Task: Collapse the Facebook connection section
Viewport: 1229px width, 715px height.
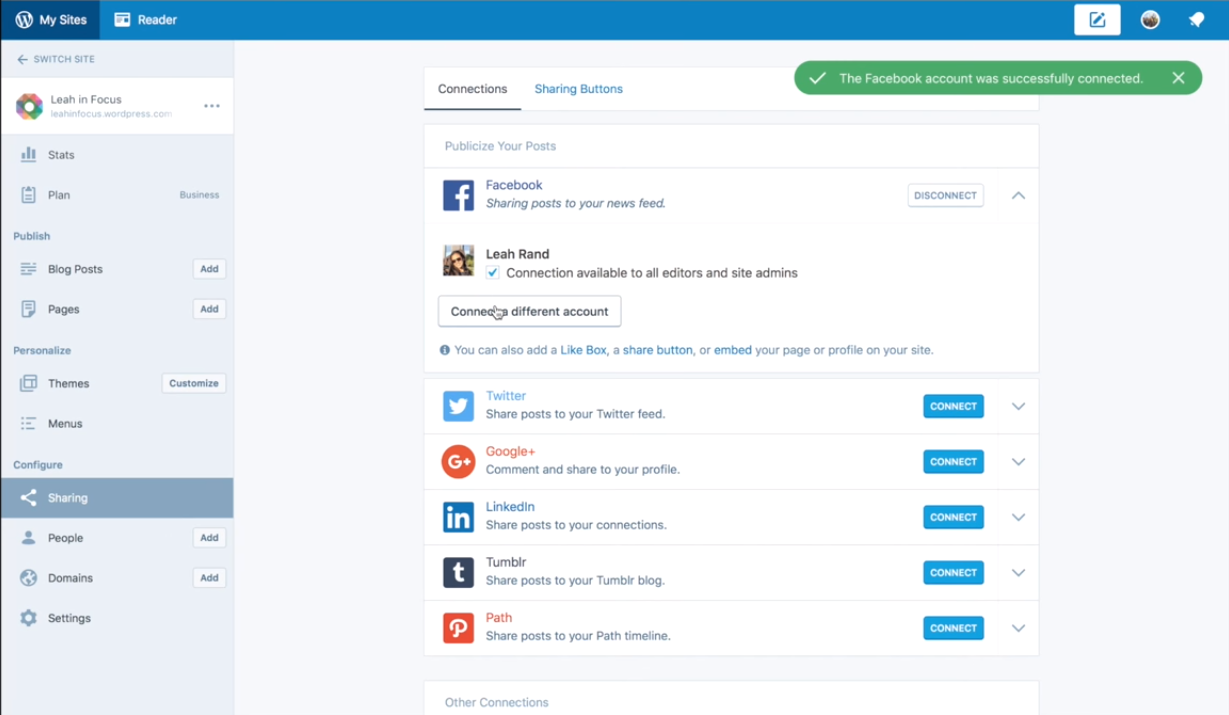Action: click(1018, 196)
